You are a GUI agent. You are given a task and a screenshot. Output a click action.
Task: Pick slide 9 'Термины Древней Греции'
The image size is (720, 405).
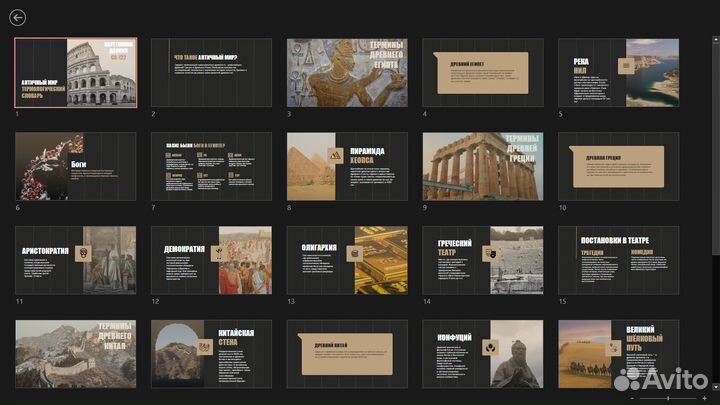483,166
